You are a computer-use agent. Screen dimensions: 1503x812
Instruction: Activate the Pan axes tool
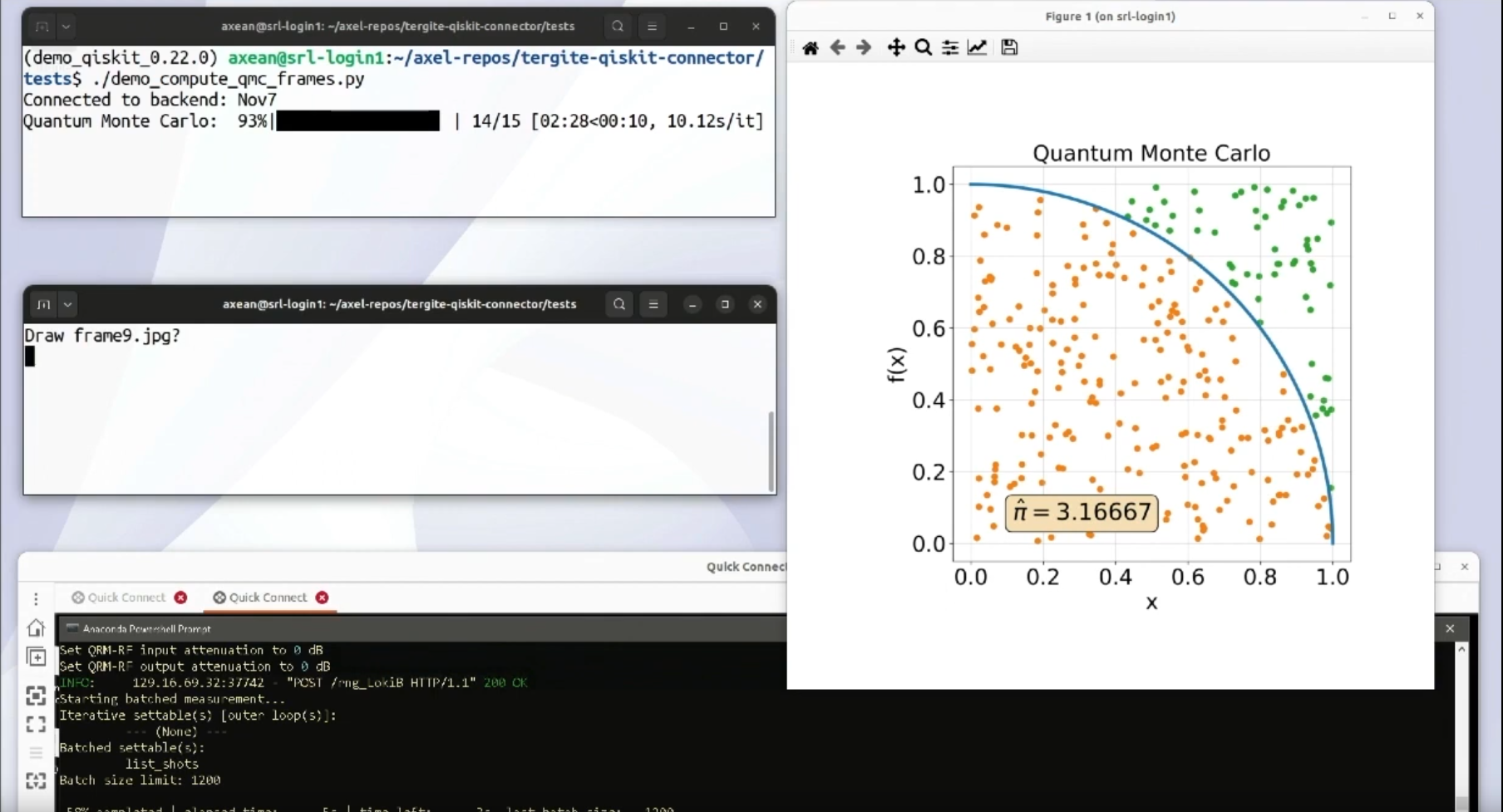pyautogui.click(x=896, y=48)
